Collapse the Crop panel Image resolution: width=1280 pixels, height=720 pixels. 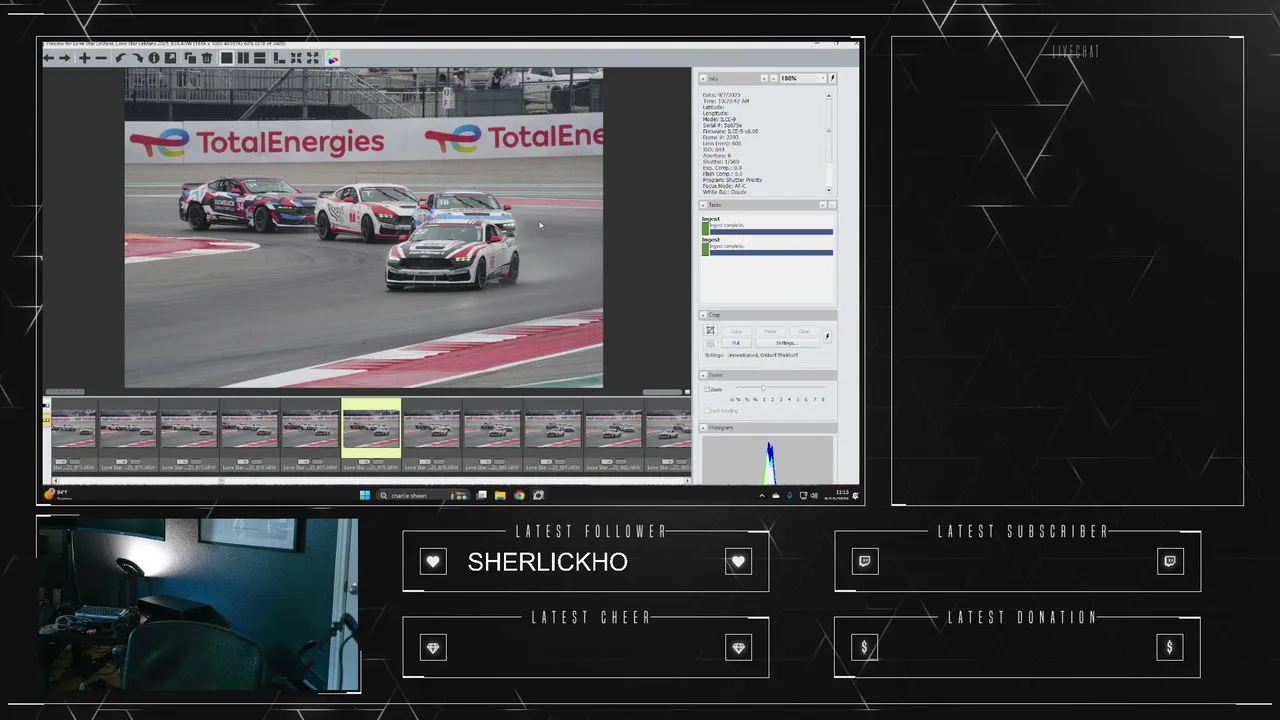point(703,315)
